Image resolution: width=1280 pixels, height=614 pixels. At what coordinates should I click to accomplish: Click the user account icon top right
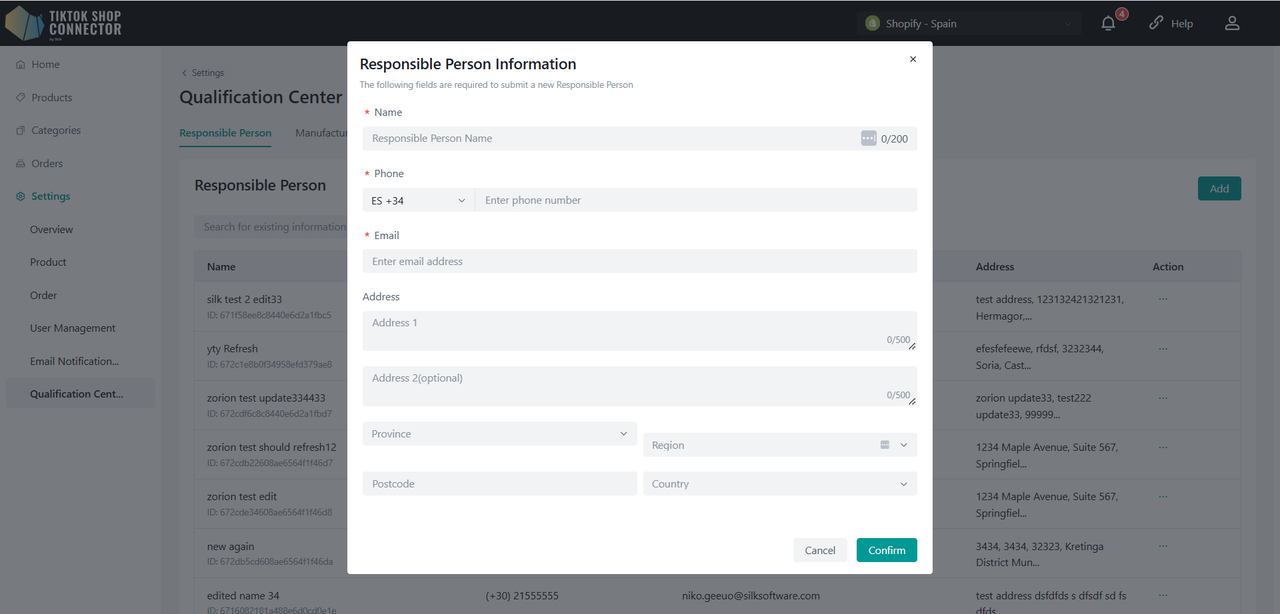[x=1232, y=22]
